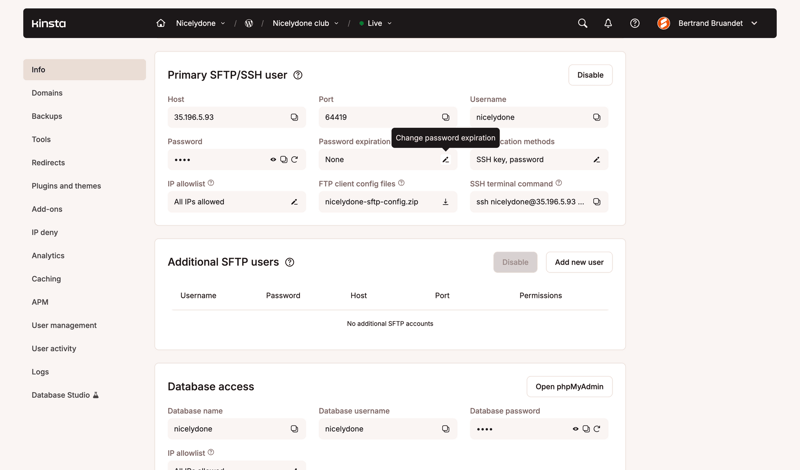The width and height of the screenshot is (800, 470).
Task: Click Bertrand Bruandet's avatar
Action: point(663,23)
